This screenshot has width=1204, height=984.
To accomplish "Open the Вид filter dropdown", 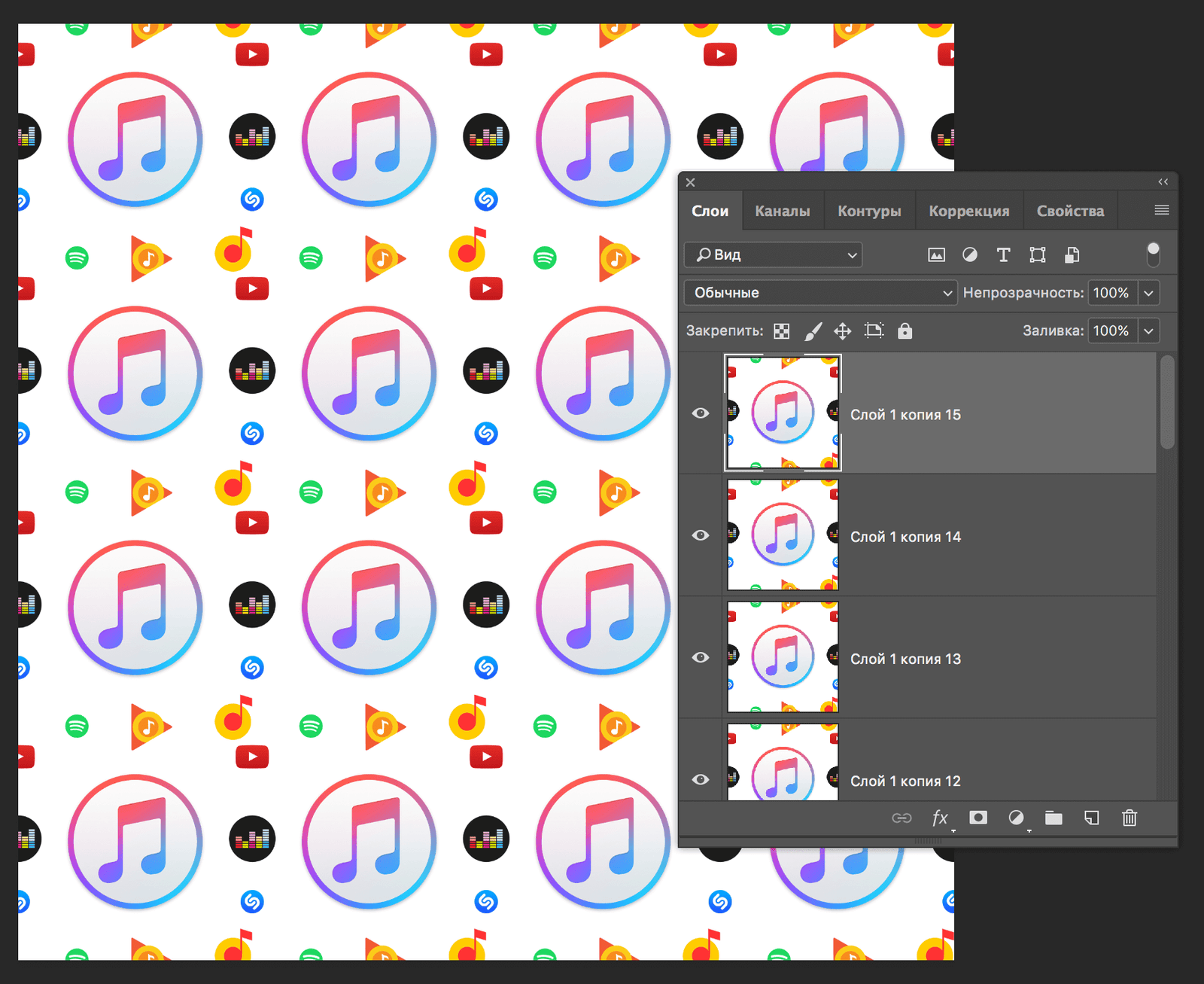I will (772, 254).
